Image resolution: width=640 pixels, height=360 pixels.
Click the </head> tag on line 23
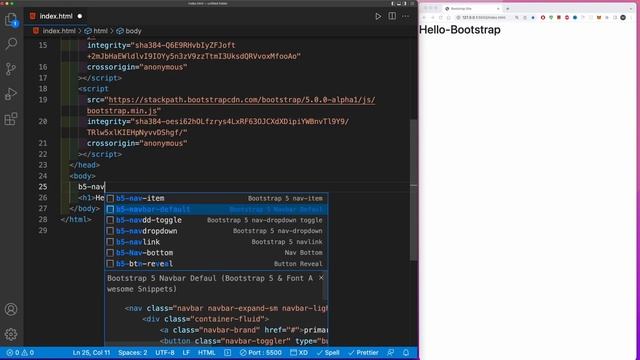tap(84, 165)
